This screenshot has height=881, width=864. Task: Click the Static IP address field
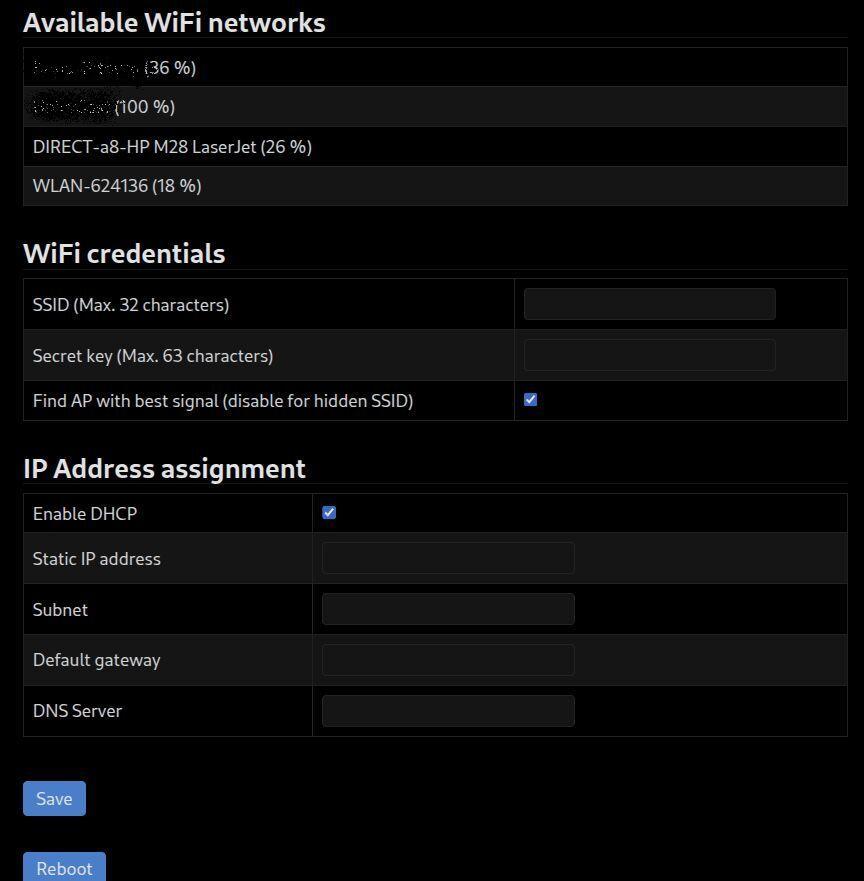pos(447,558)
